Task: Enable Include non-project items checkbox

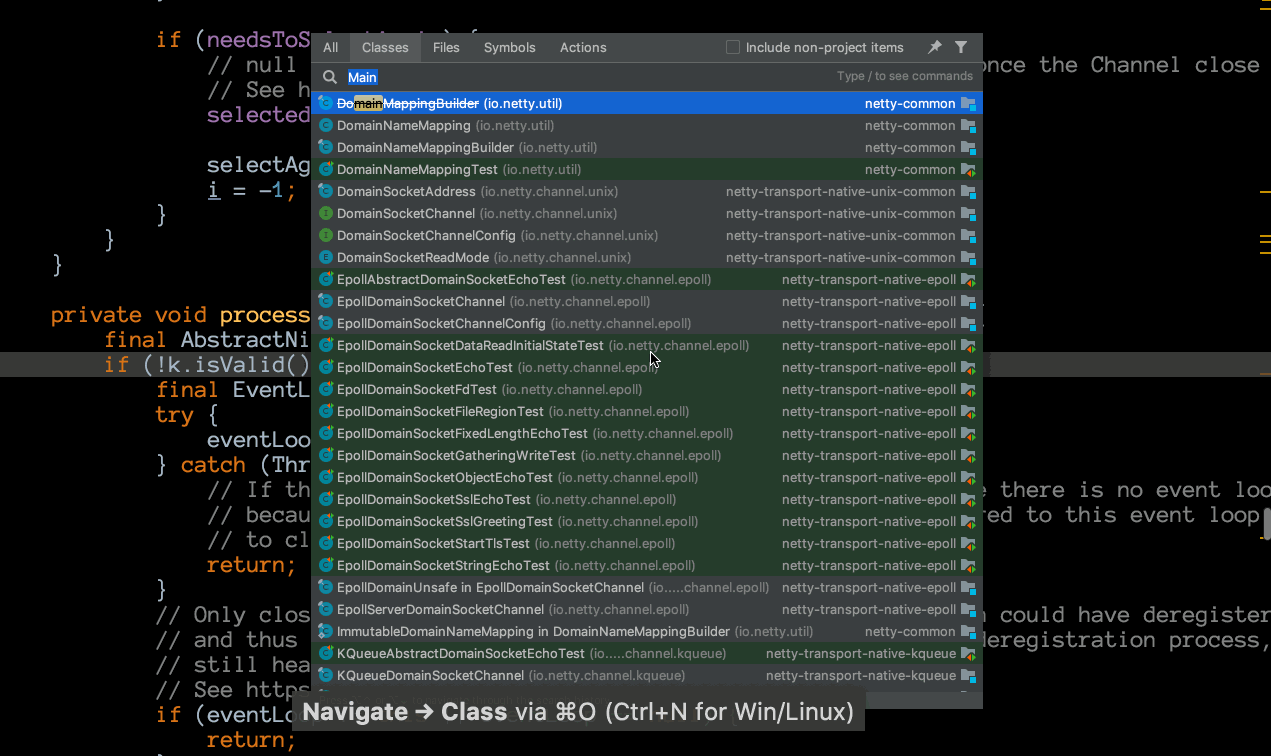Action: [x=733, y=47]
